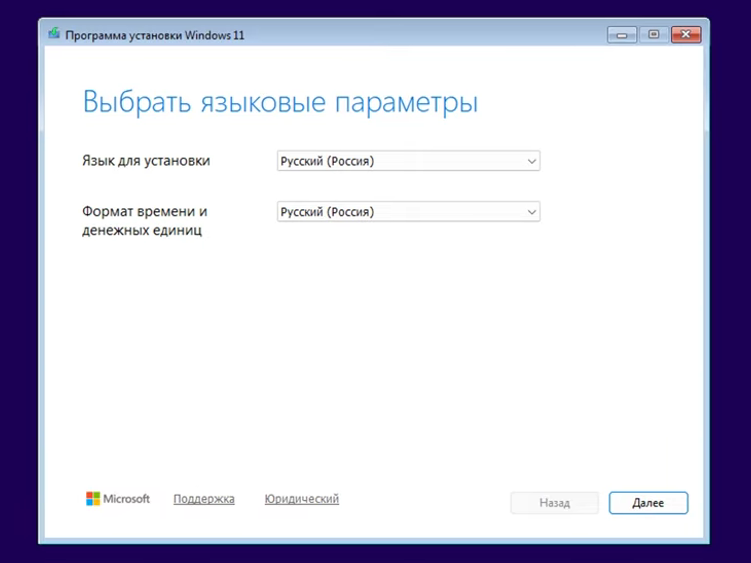This screenshot has height=563, width=751.
Task: Click the "Выбрать языковые параметры" heading
Action: tap(281, 103)
